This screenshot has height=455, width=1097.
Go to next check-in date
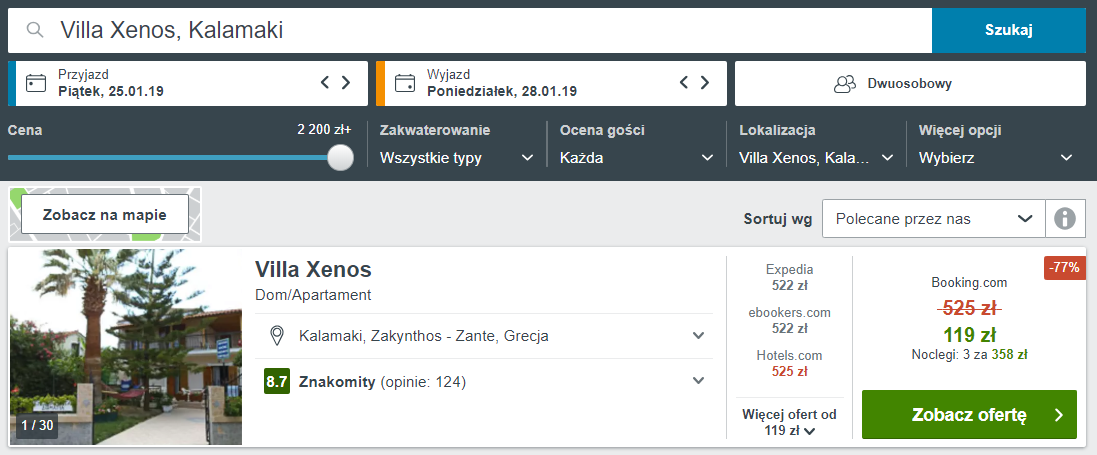346,83
